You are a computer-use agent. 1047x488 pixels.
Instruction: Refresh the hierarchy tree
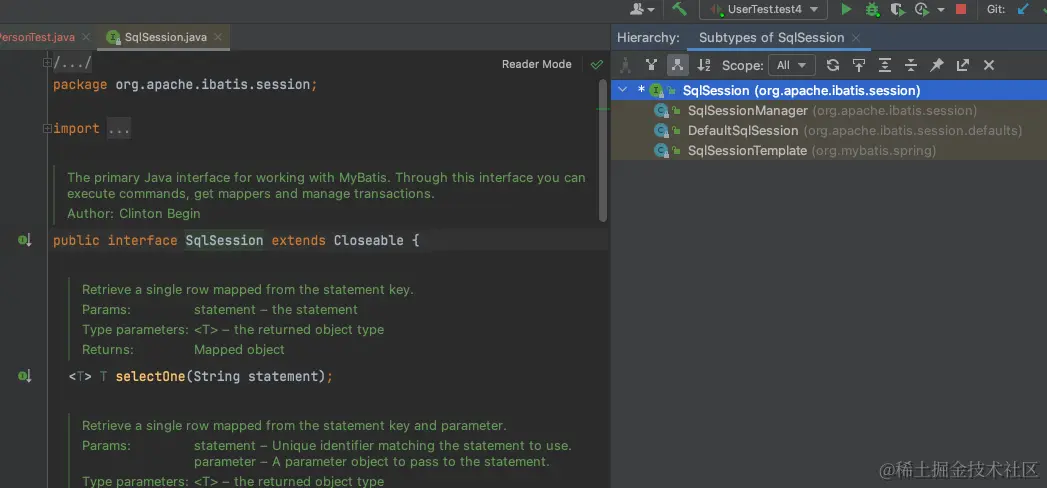(833, 65)
